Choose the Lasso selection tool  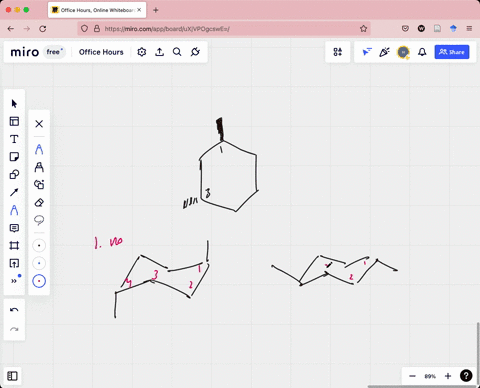(x=39, y=220)
